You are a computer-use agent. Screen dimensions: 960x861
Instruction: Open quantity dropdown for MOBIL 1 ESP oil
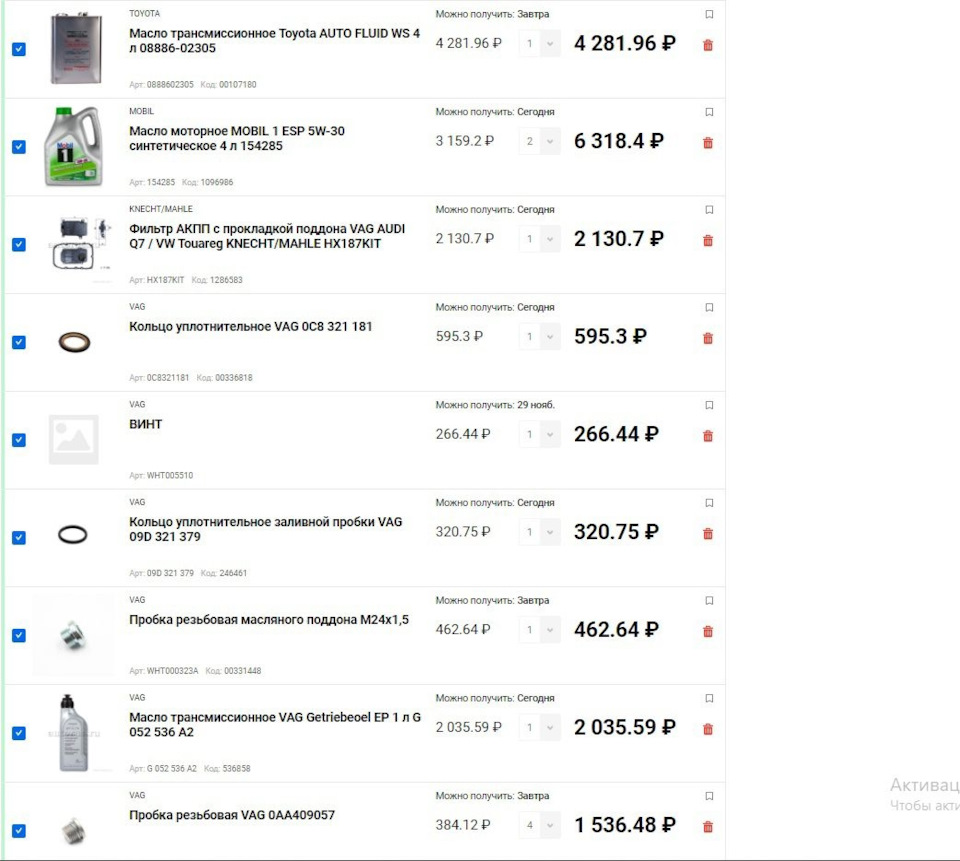[540, 141]
